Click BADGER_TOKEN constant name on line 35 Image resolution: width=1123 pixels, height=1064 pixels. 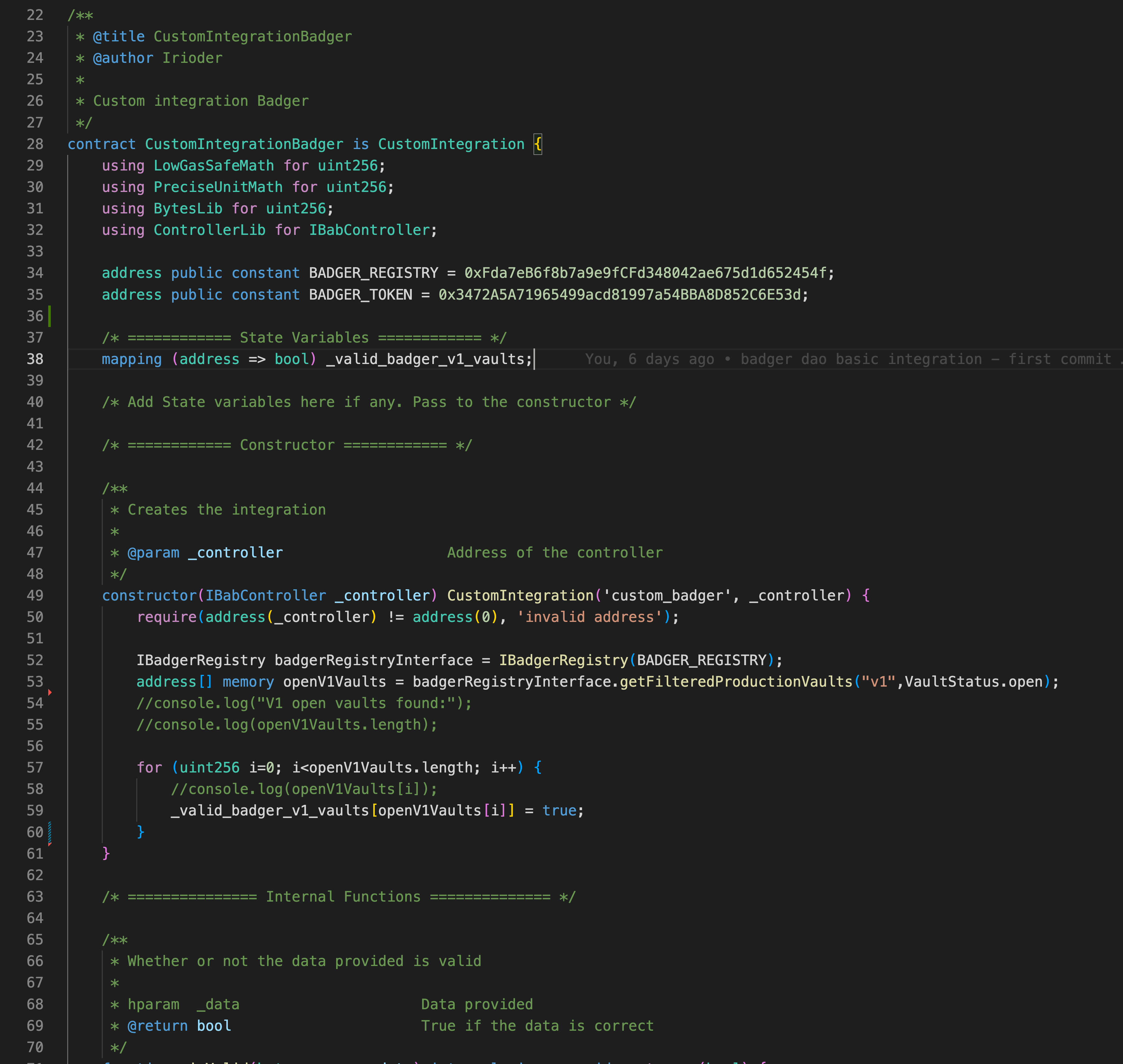360,294
